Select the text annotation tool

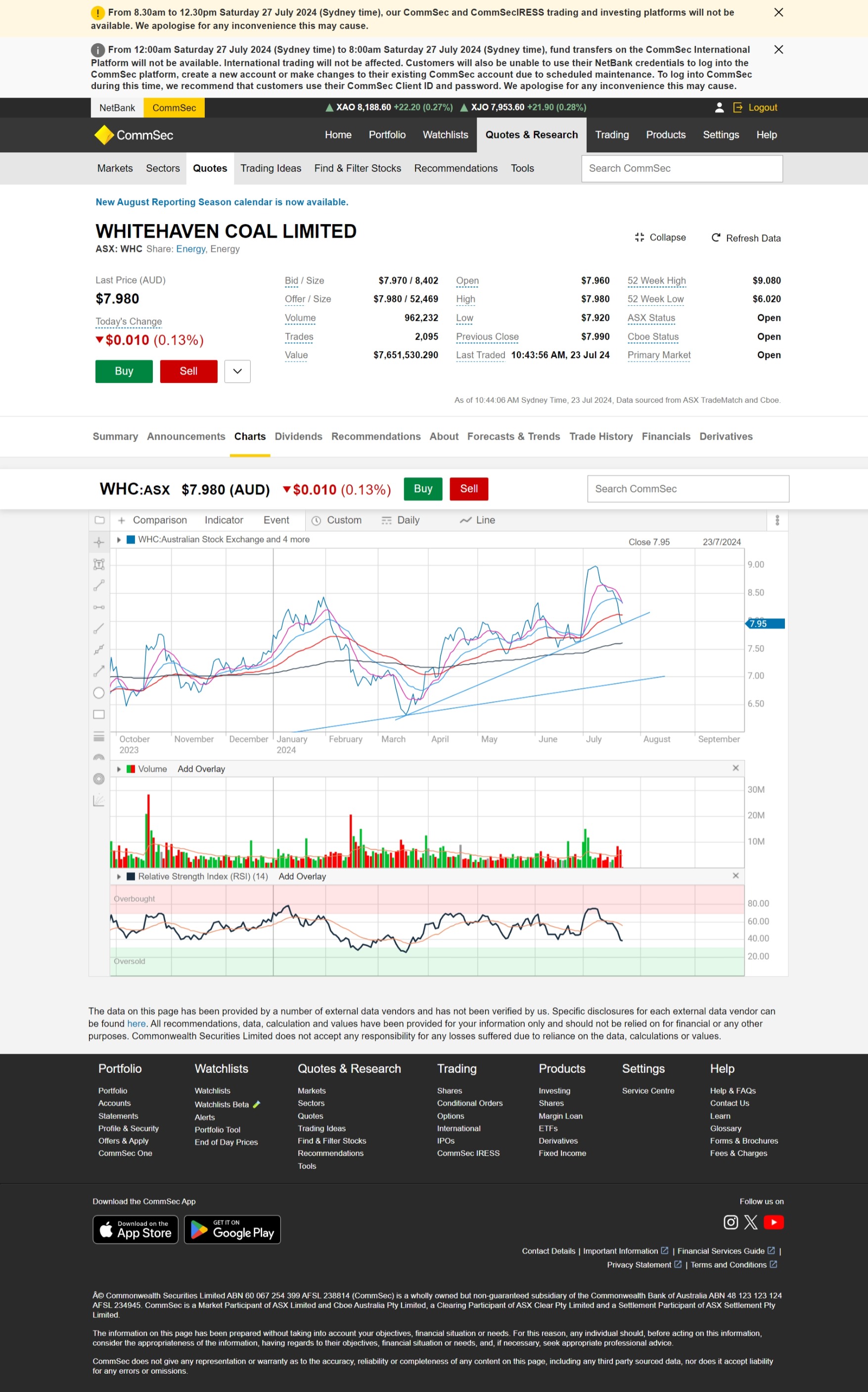(x=99, y=564)
